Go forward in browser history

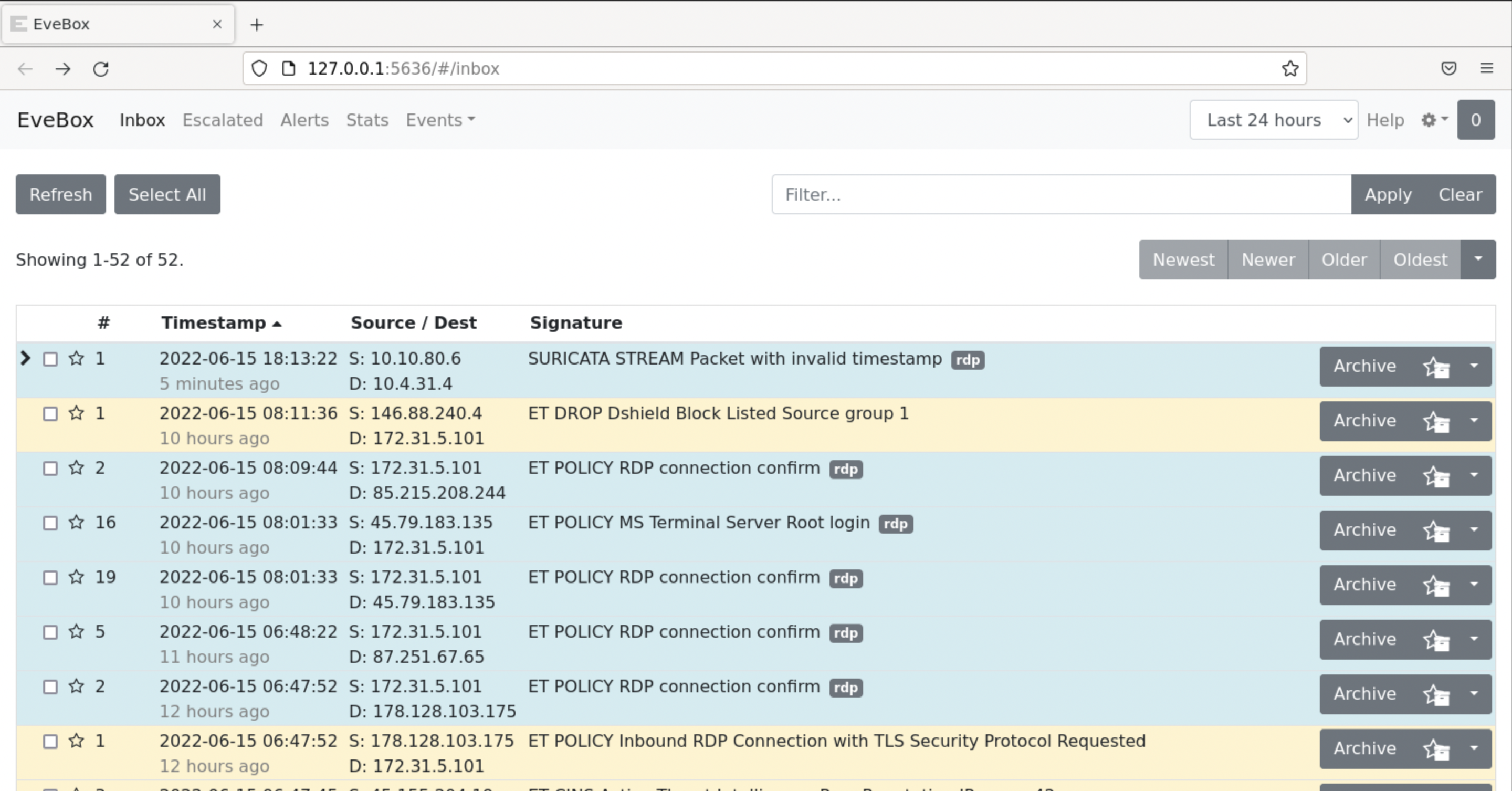(63, 69)
